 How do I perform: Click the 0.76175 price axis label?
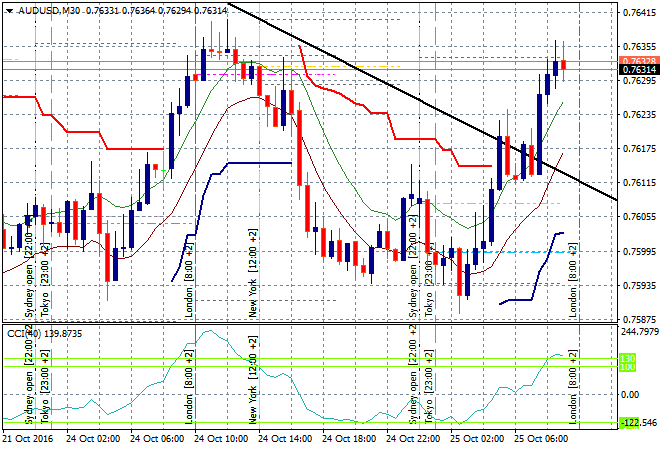(639, 148)
